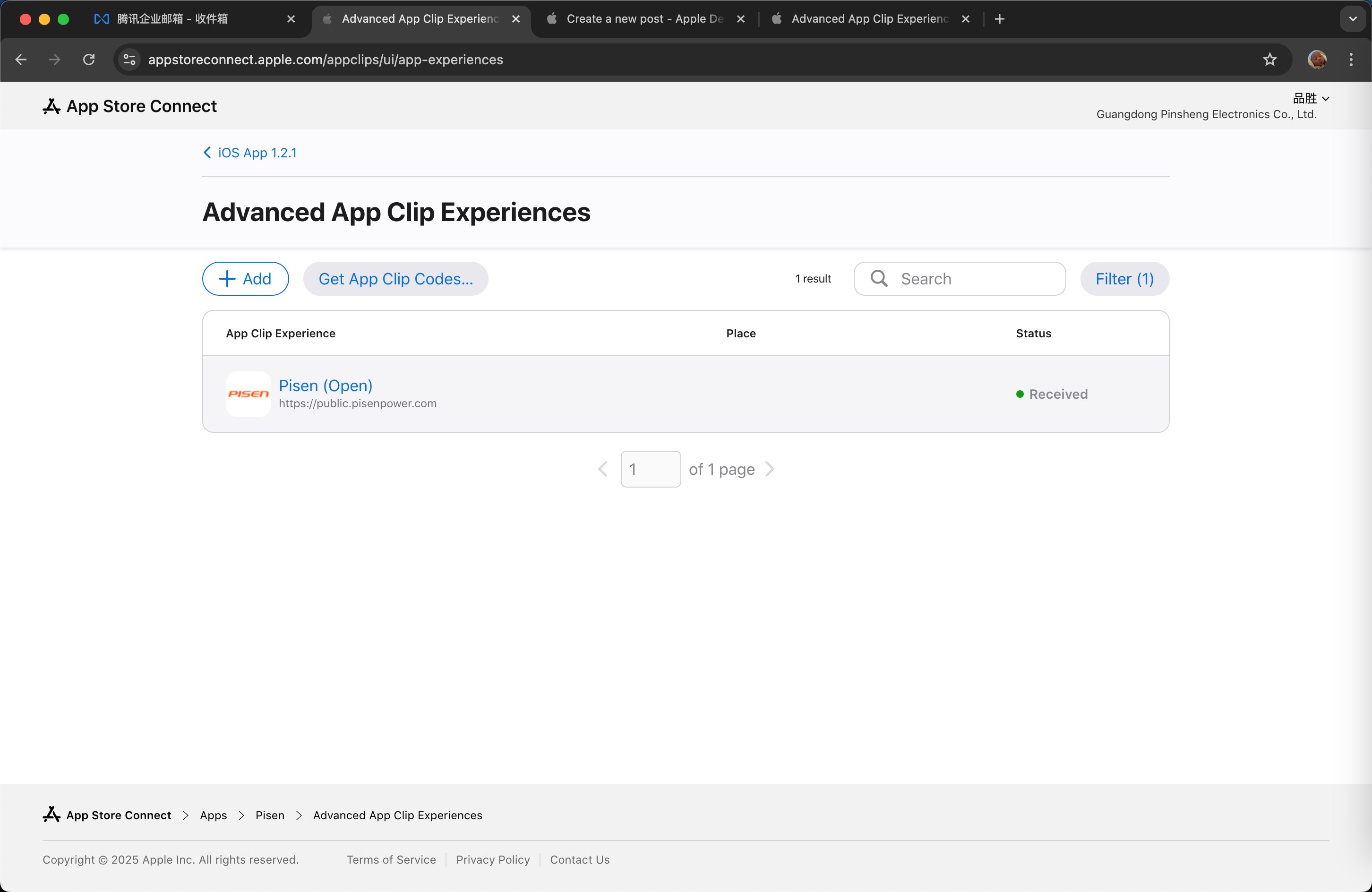This screenshot has width=1372, height=892.
Task: Click the 1 result count text
Action: click(x=813, y=279)
